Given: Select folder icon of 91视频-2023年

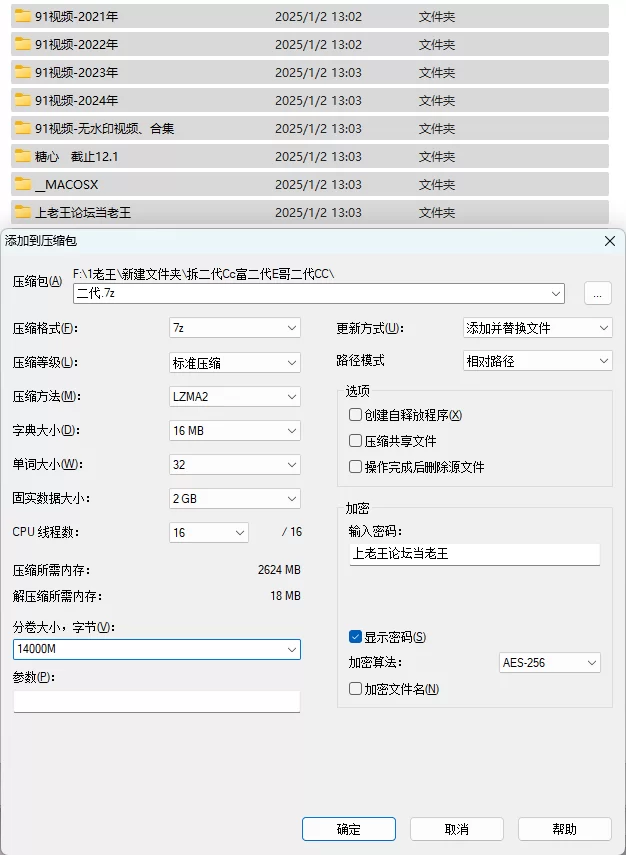Looking at the screenshot, I should (x=22, y=73).
